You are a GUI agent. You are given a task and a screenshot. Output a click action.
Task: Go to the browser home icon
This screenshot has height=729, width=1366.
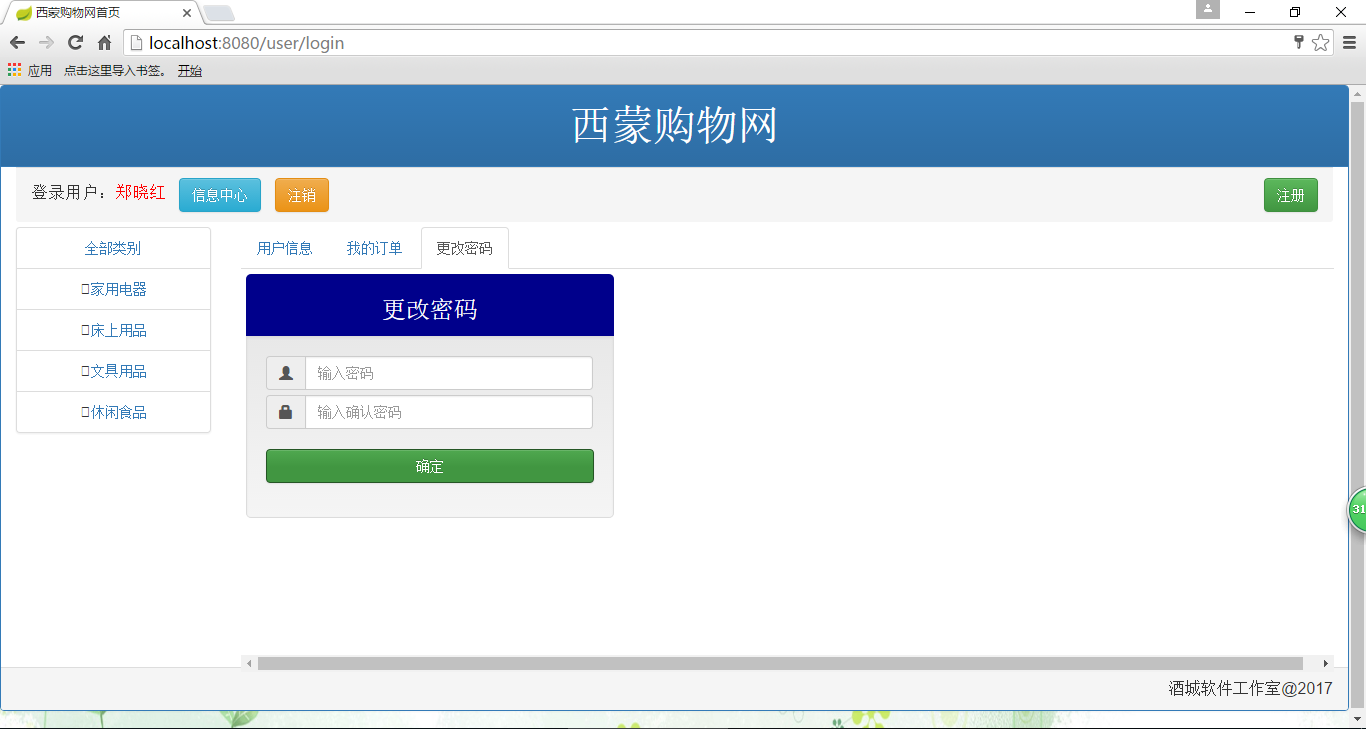(104, 43)
